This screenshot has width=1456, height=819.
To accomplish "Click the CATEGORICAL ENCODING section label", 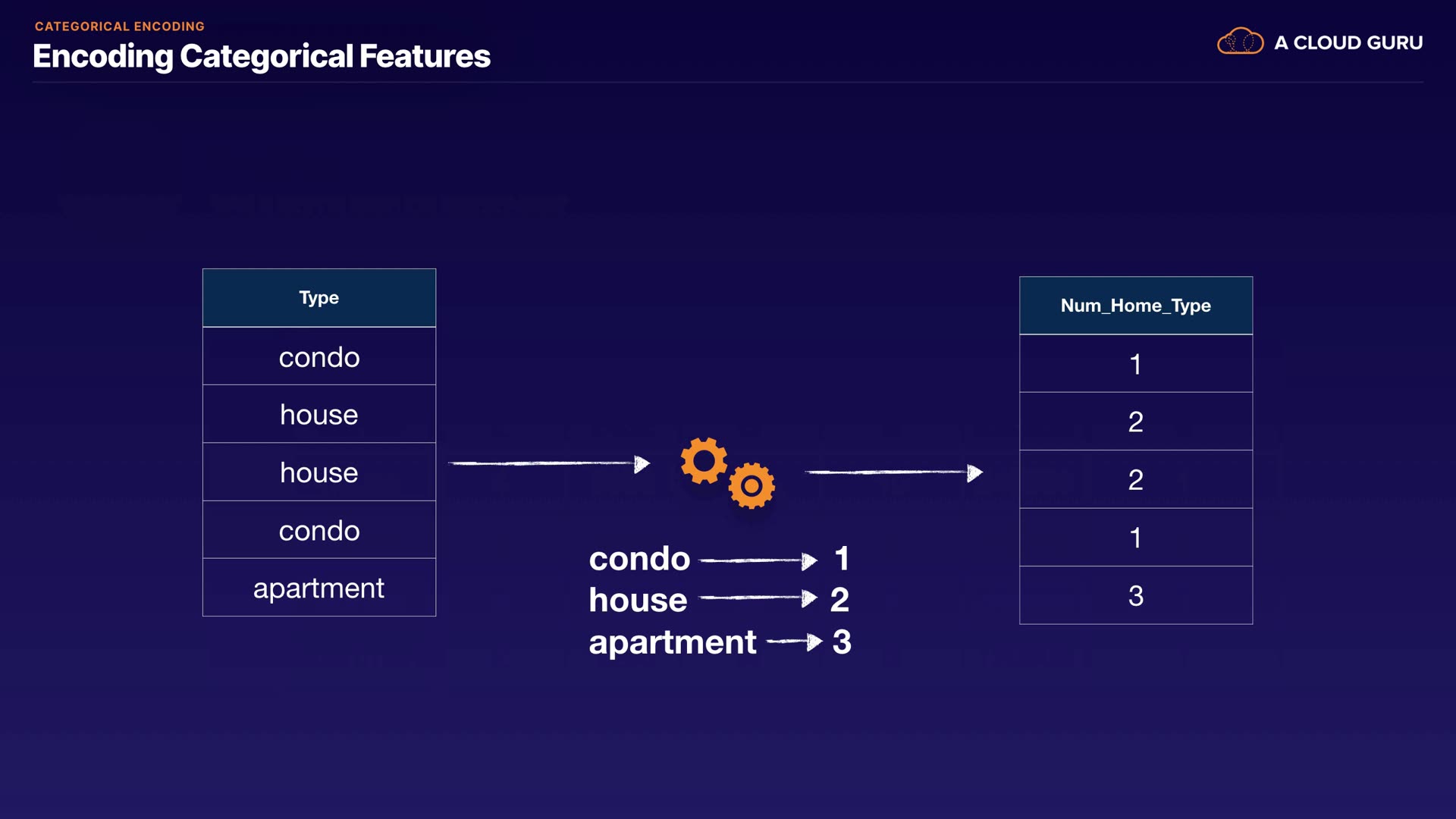I will (120, 27).
